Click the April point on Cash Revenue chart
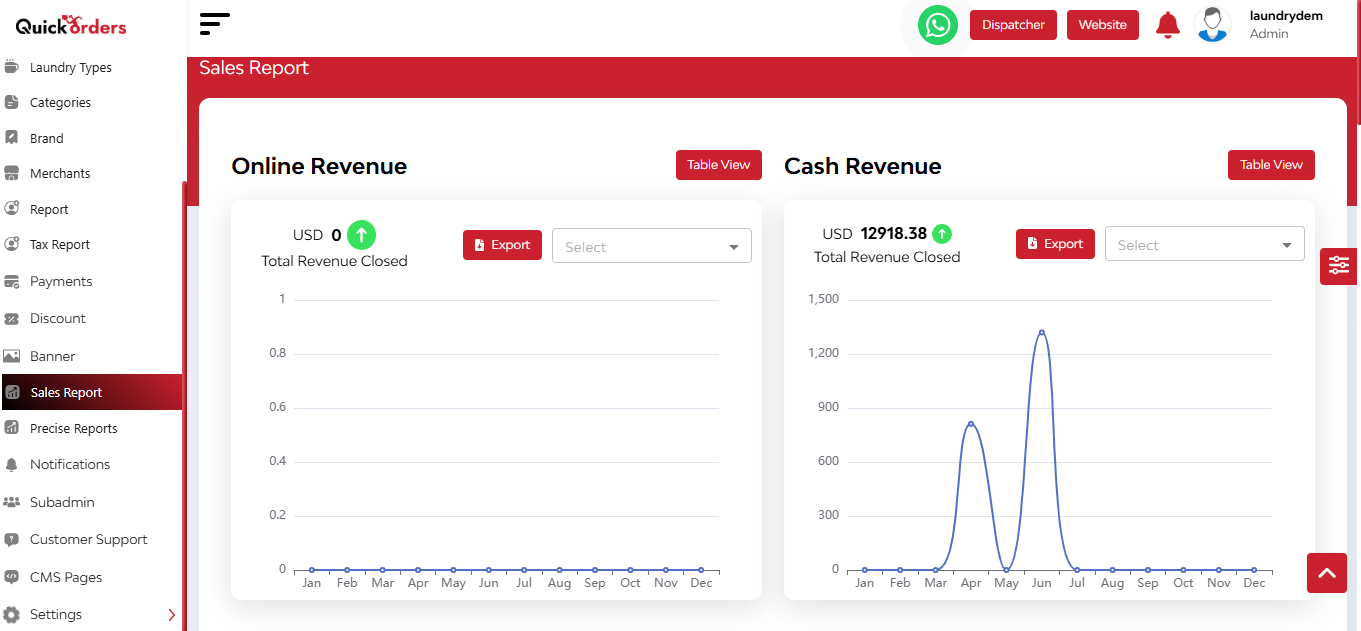The image size is (1361, 631). 970,423
